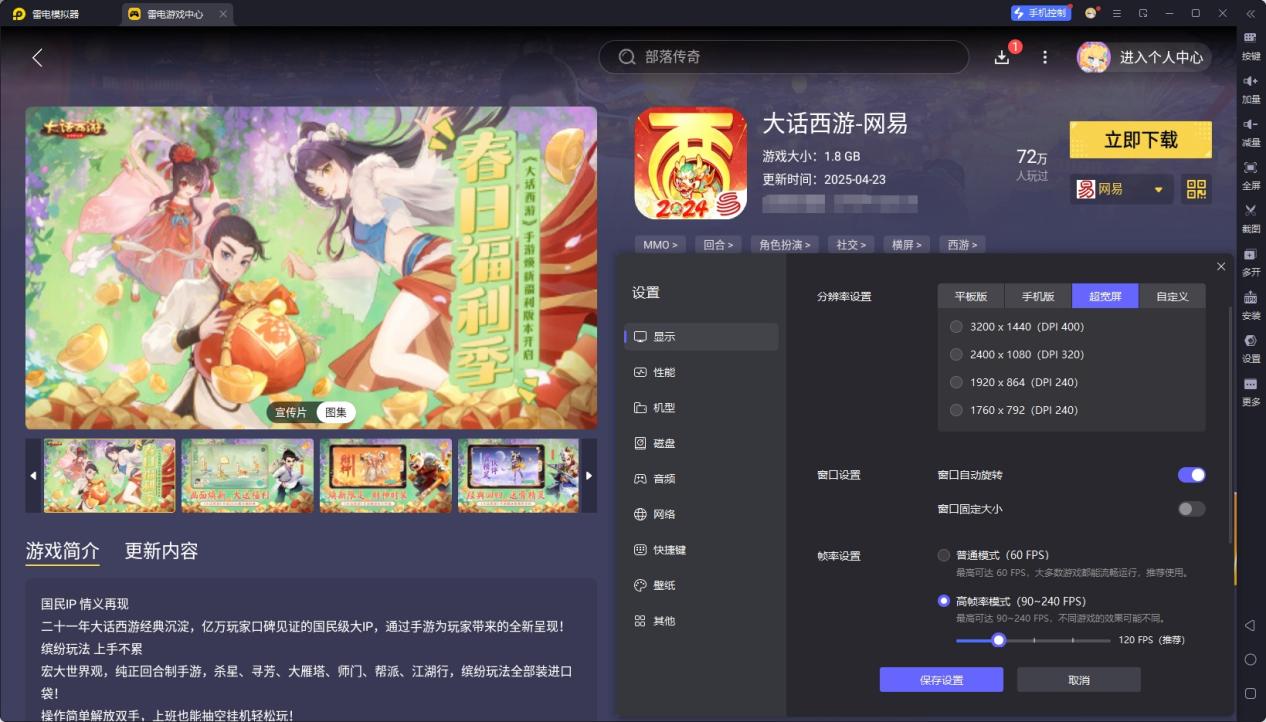Open the 其他 other settings section

(x=701, y=621)
